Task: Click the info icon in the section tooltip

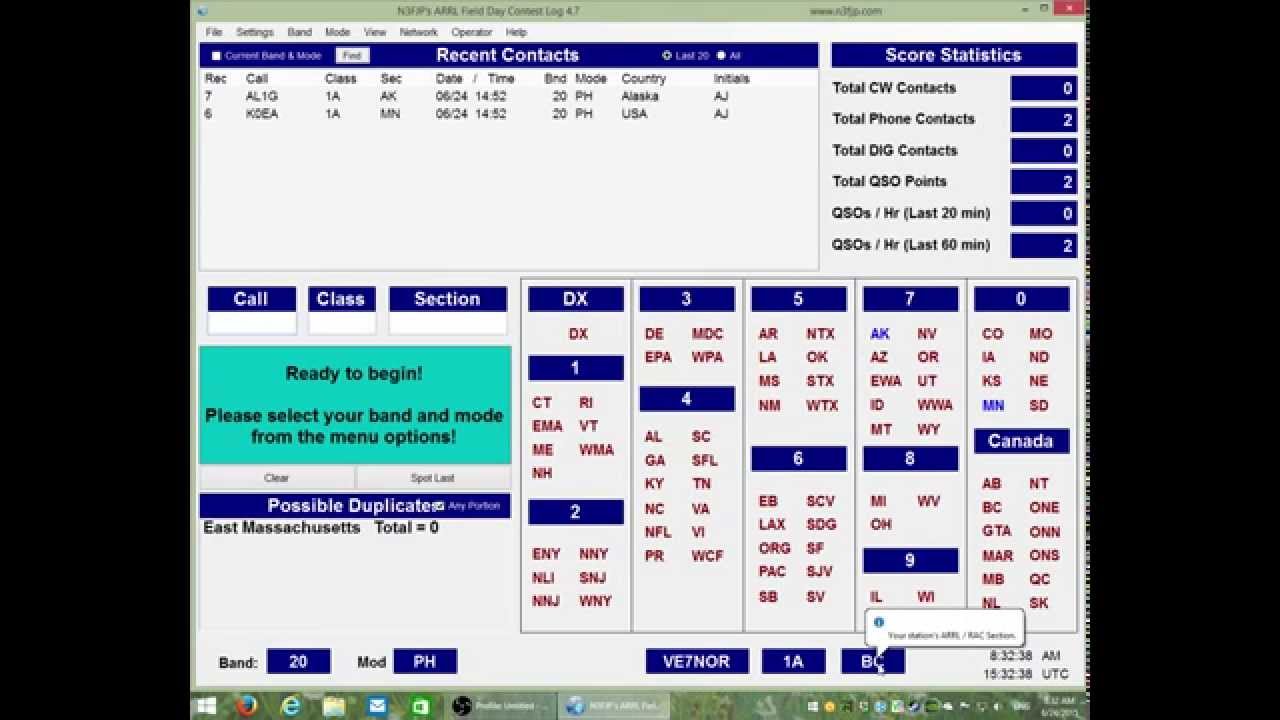Action: coord(879,621)
